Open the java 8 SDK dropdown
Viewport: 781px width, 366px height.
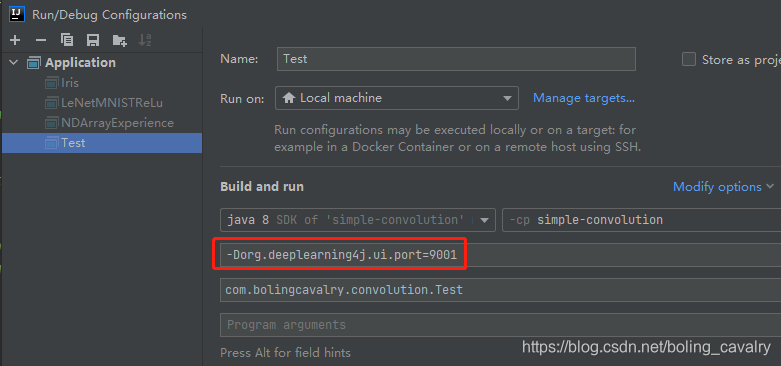(358, 220)
